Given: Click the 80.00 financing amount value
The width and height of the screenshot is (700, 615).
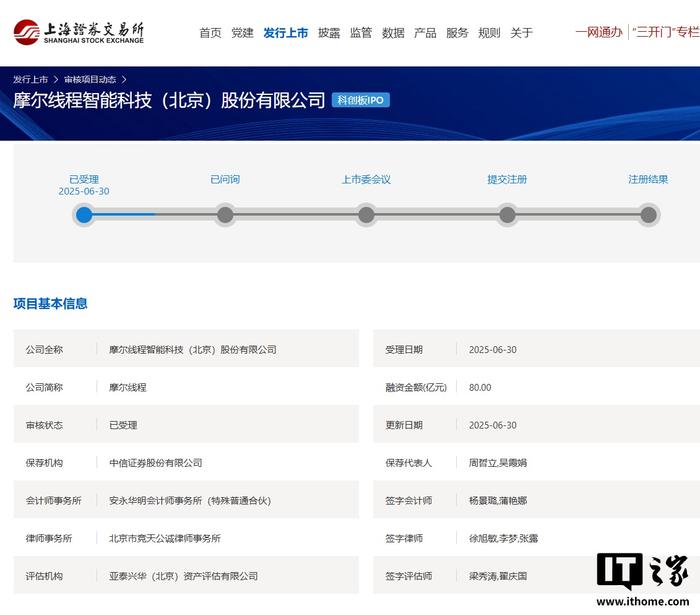Looking at the screenshot, I should [480, 387].
